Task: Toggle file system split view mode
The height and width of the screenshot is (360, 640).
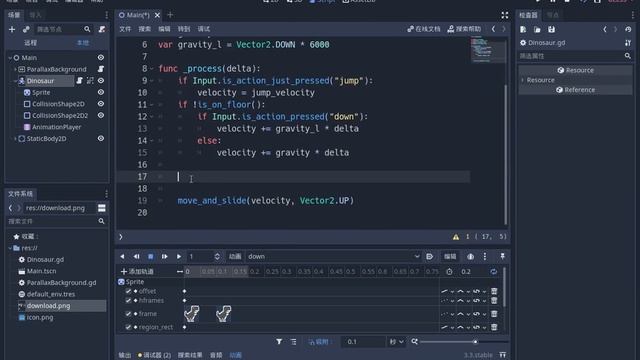Action: pos(102,208)
